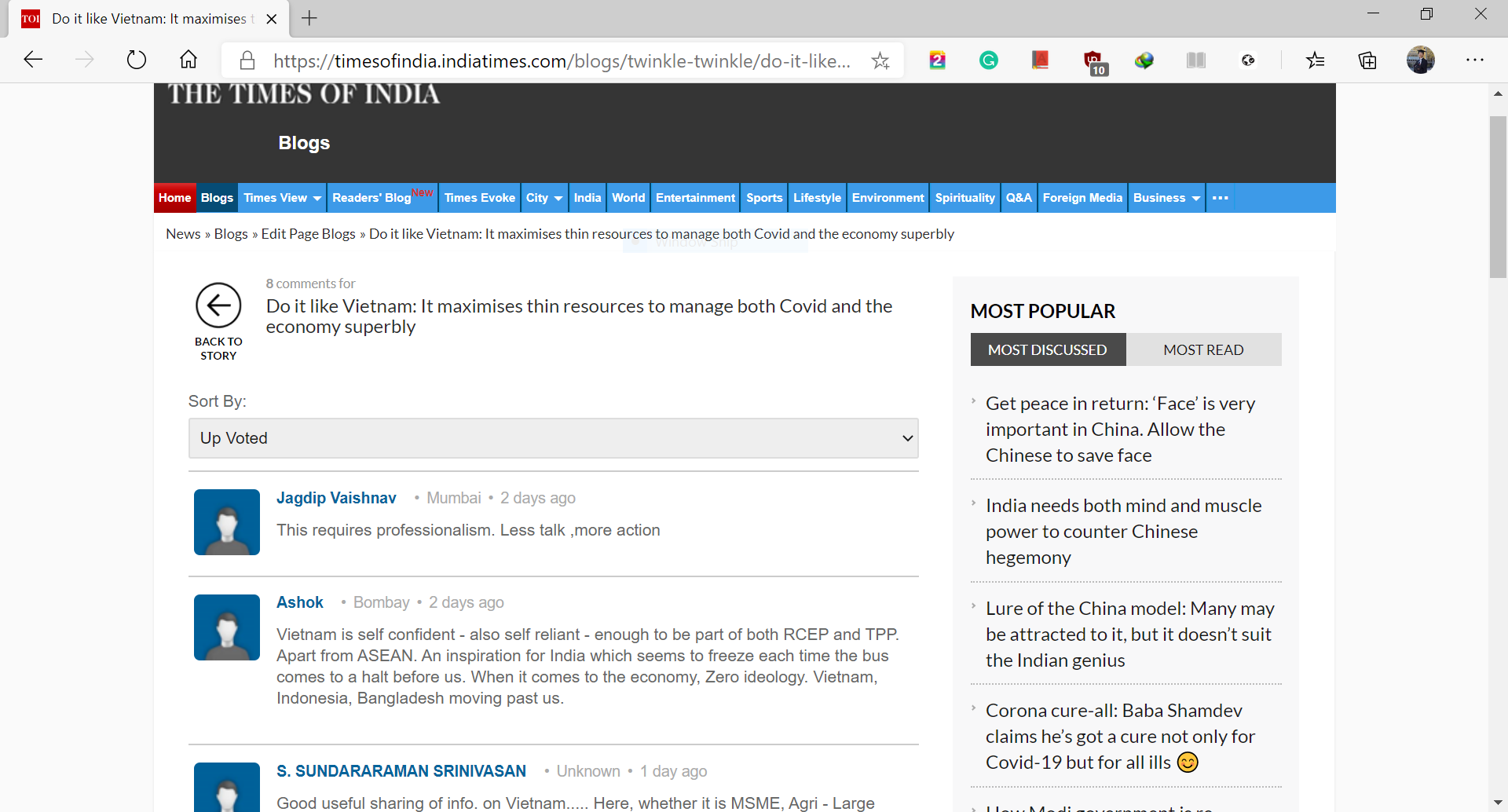Click the browser address bar URL
The width and height of the screenshot is (1508, 812).
pos(562,60)
